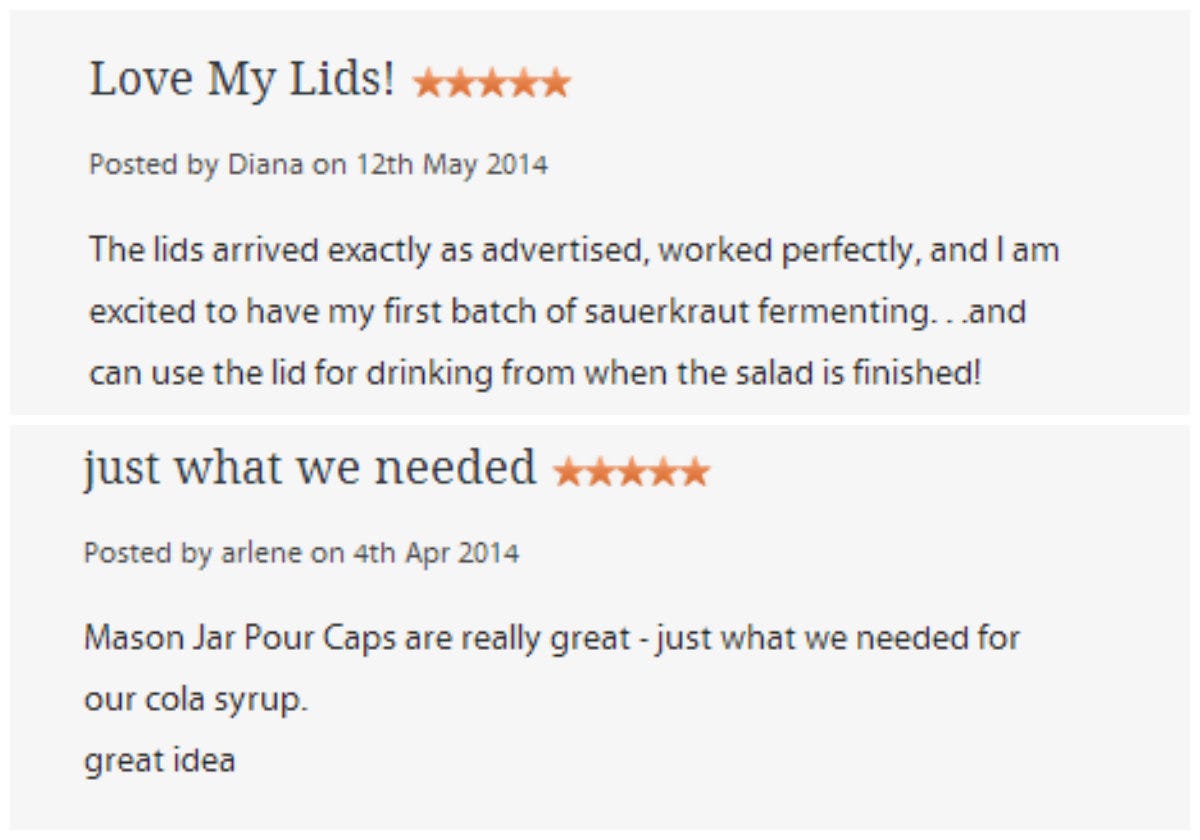Click the last star in arlene's review rating
Screen dimensions: 1200x840
[695, 471]
